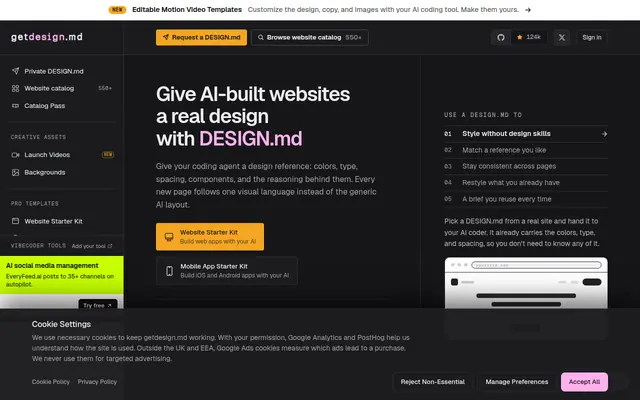The width and height of the screenshot is (640, 400).
Task: Click the Private DESIGN.md paper-plane icon
Action: [x=16, y=71]
